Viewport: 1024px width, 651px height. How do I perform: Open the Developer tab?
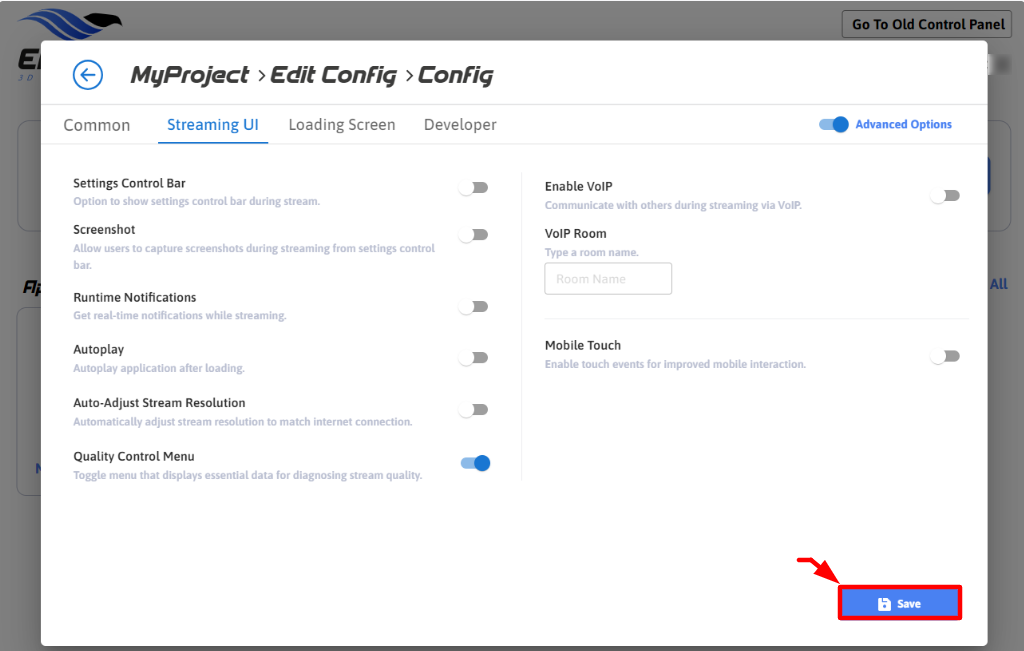[460, 125]
